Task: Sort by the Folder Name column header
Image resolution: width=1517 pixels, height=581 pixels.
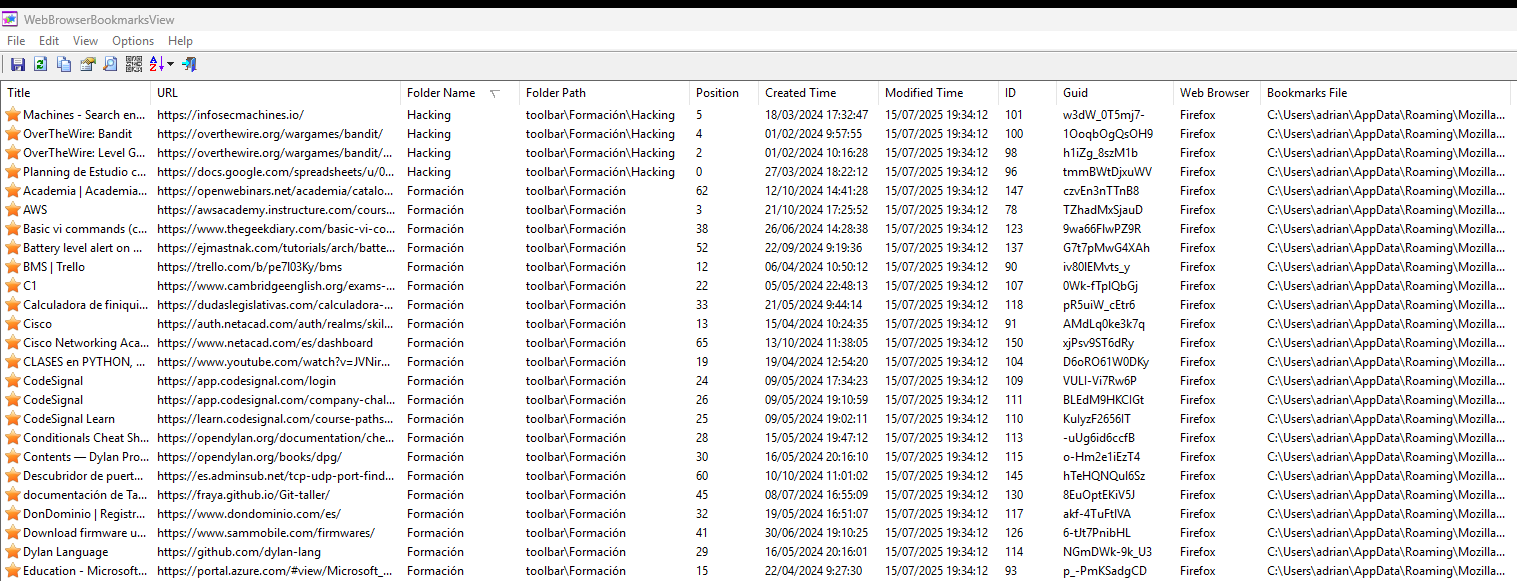Action: coord(441,93)
